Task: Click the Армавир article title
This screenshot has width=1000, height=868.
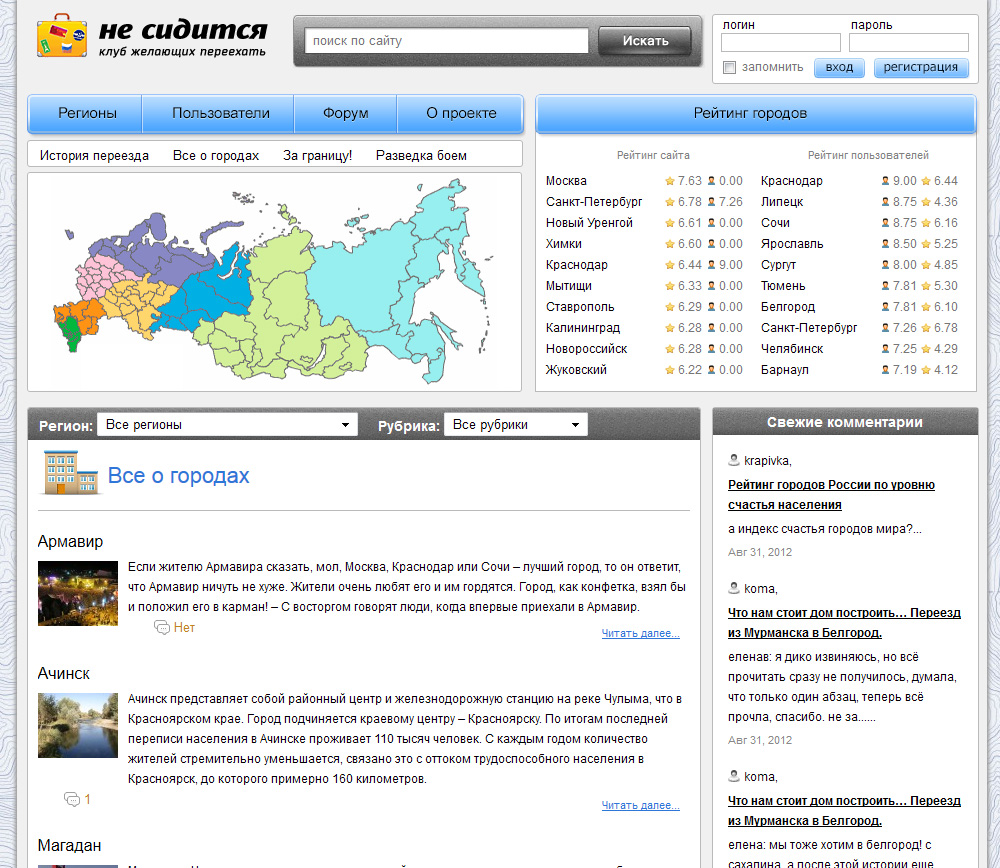Action: click(x=70, y=541)
